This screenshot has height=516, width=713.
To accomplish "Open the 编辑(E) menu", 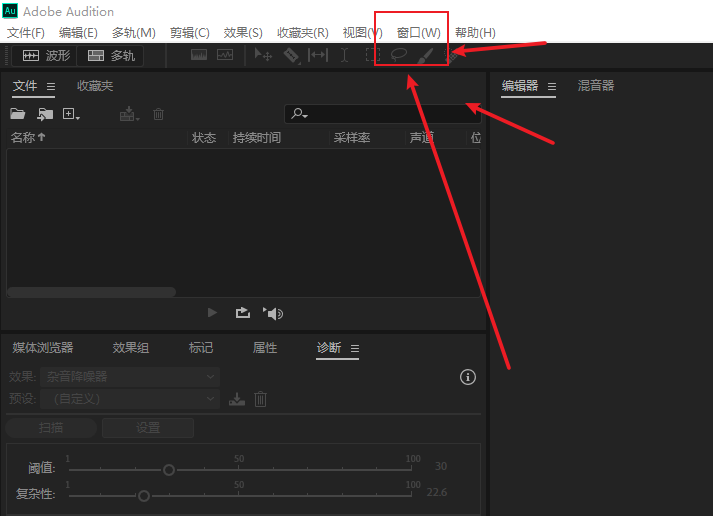I will point(78,33).
